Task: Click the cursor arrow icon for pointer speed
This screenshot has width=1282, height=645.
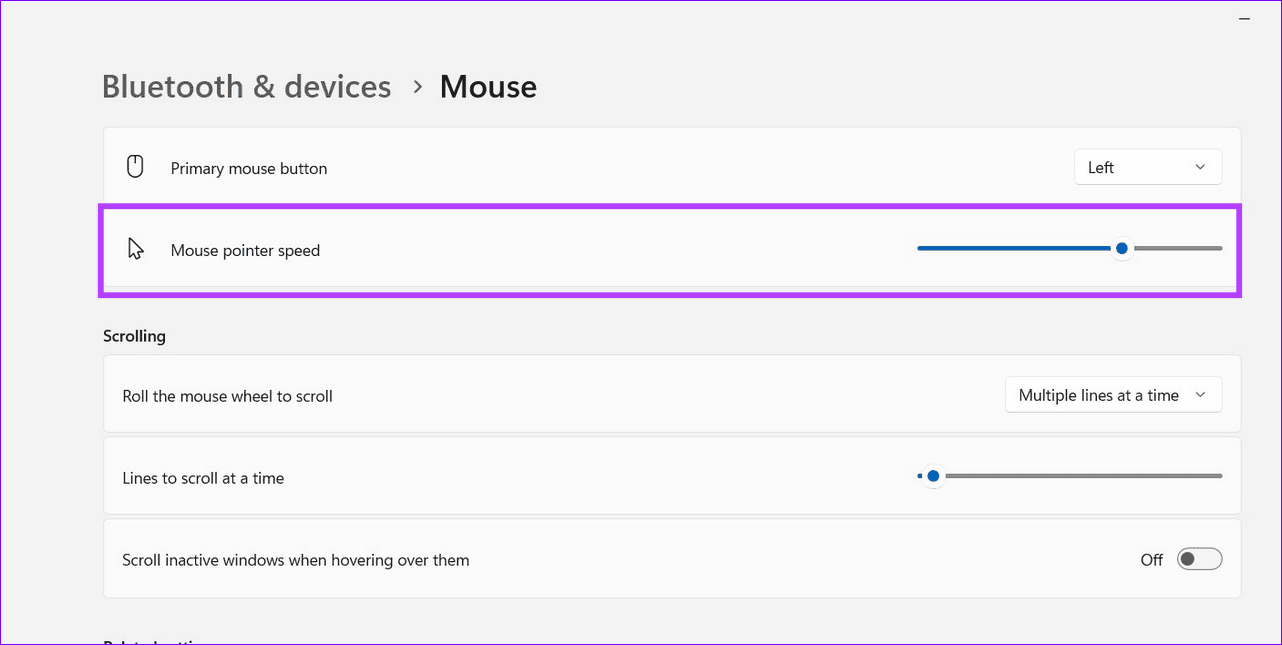Action: pyautogui.click(x=135, y=248)
